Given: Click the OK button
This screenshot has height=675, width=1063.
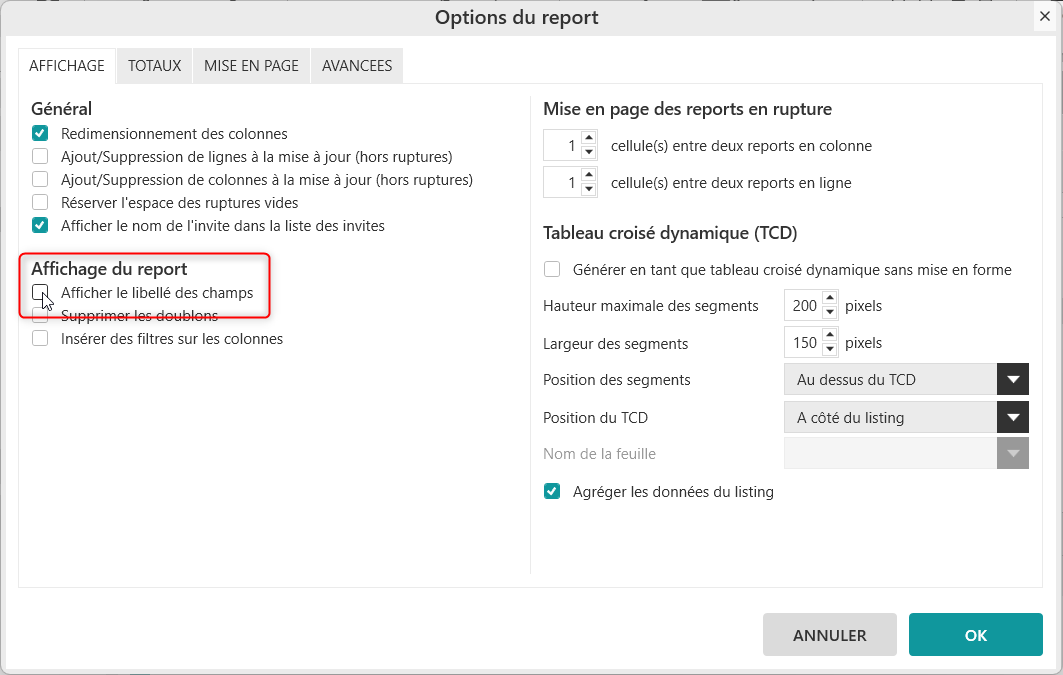Looking at the screenshot, I should pyautogui.click(x=975, y=635).
